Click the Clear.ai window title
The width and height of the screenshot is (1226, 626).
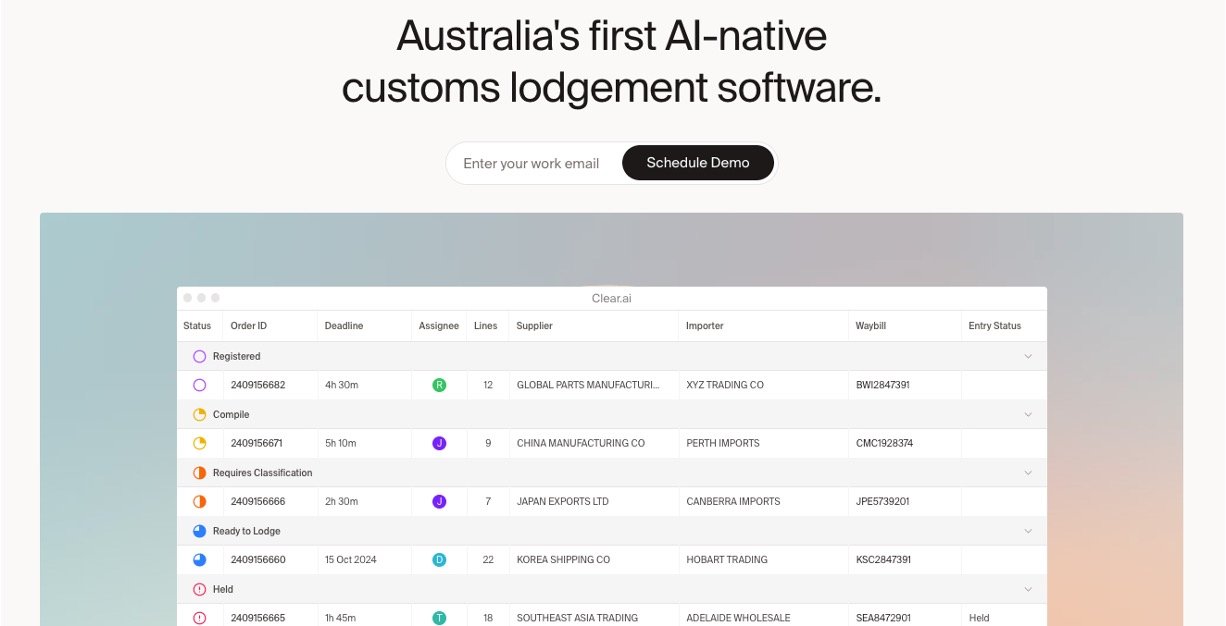click(610, 297)
